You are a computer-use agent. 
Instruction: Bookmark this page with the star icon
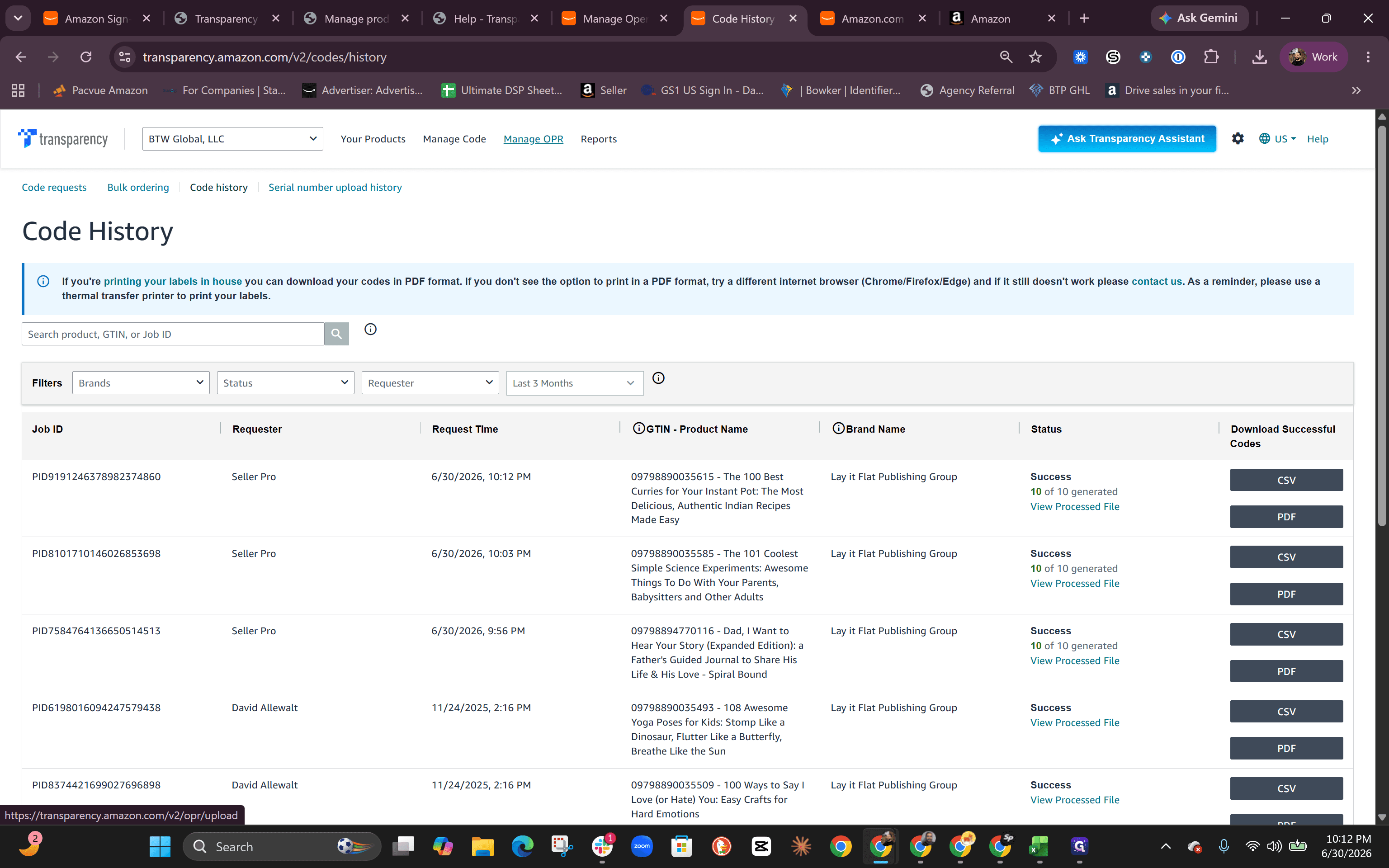[x=1035, y=57]
